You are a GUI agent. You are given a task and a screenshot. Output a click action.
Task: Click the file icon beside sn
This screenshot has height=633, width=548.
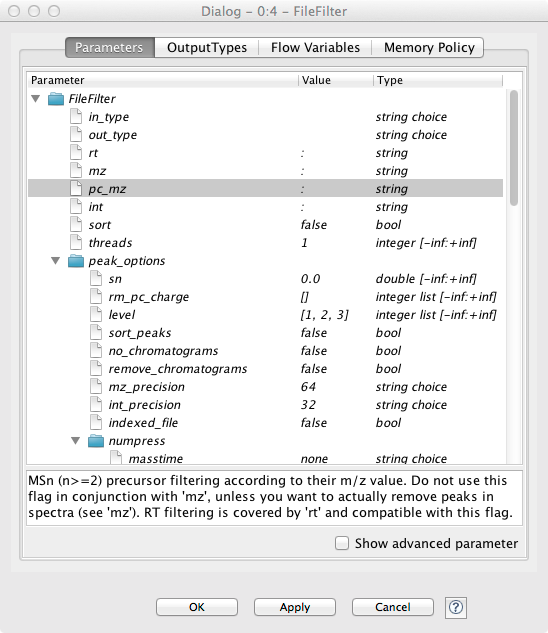tap(96, 279)
